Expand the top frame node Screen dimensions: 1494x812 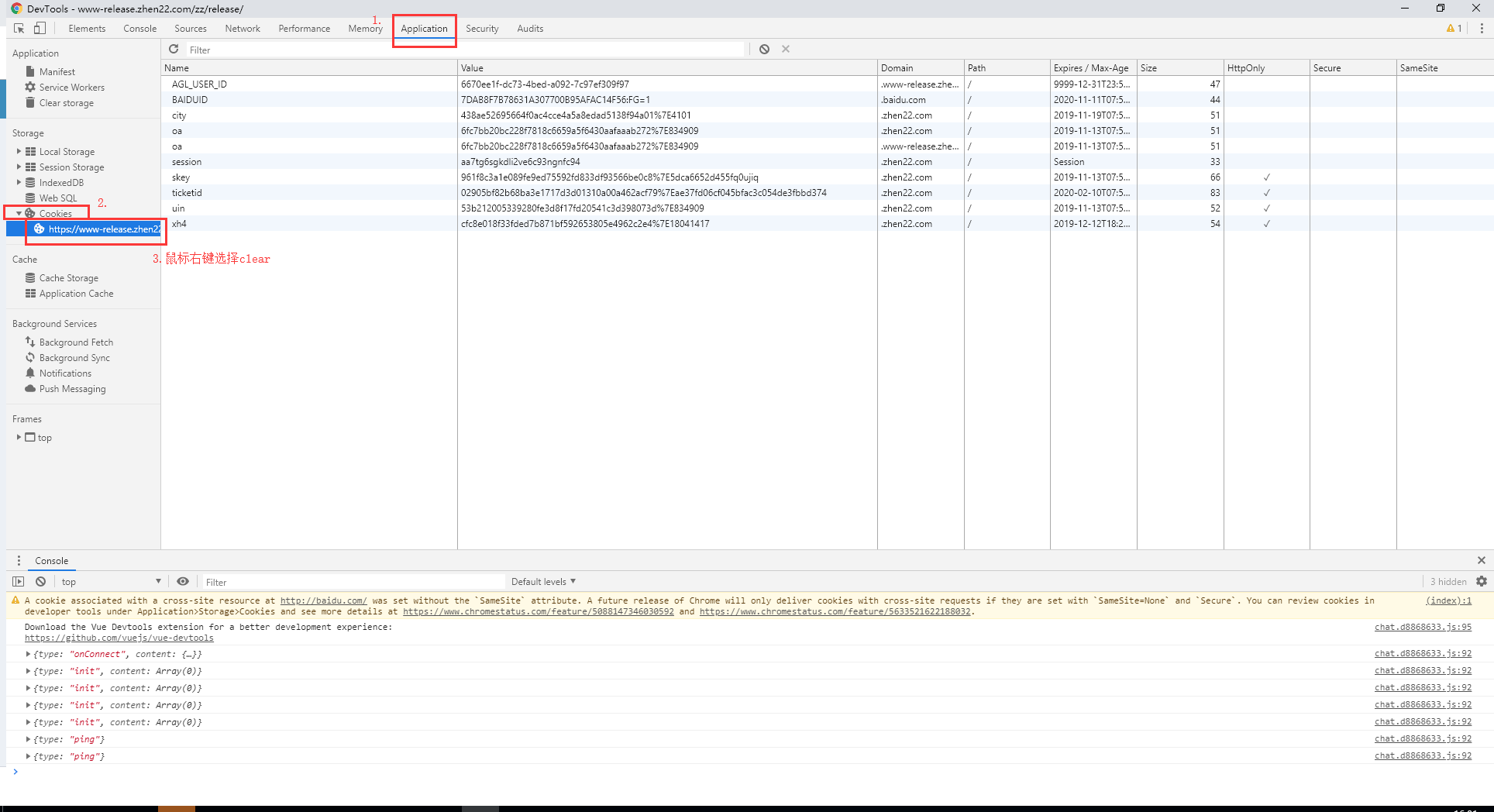tap(19, 437)
